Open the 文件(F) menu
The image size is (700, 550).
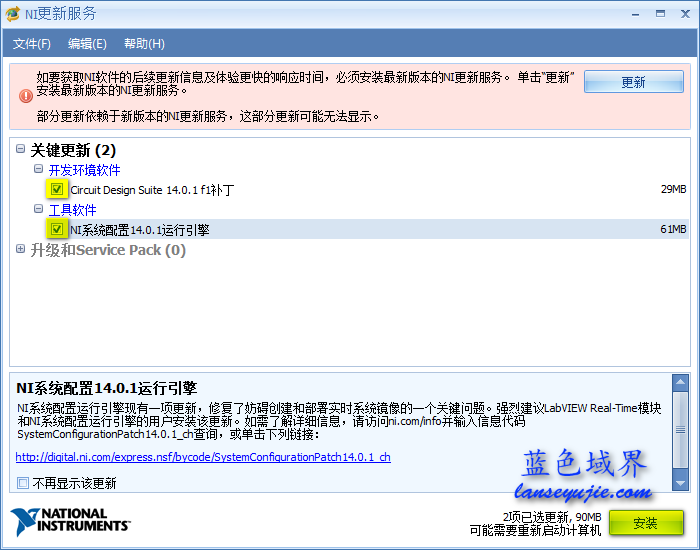click(x=32, y=44)
